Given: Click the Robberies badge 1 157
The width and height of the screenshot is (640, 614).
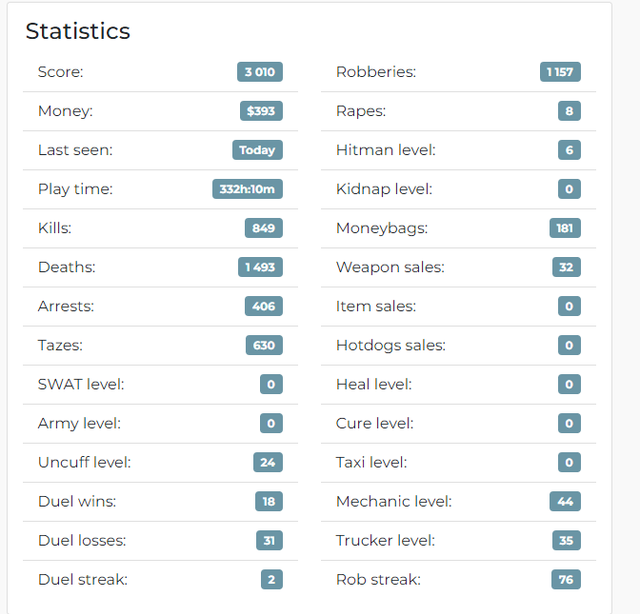Looking at the screenshot, I should (560, 72).
